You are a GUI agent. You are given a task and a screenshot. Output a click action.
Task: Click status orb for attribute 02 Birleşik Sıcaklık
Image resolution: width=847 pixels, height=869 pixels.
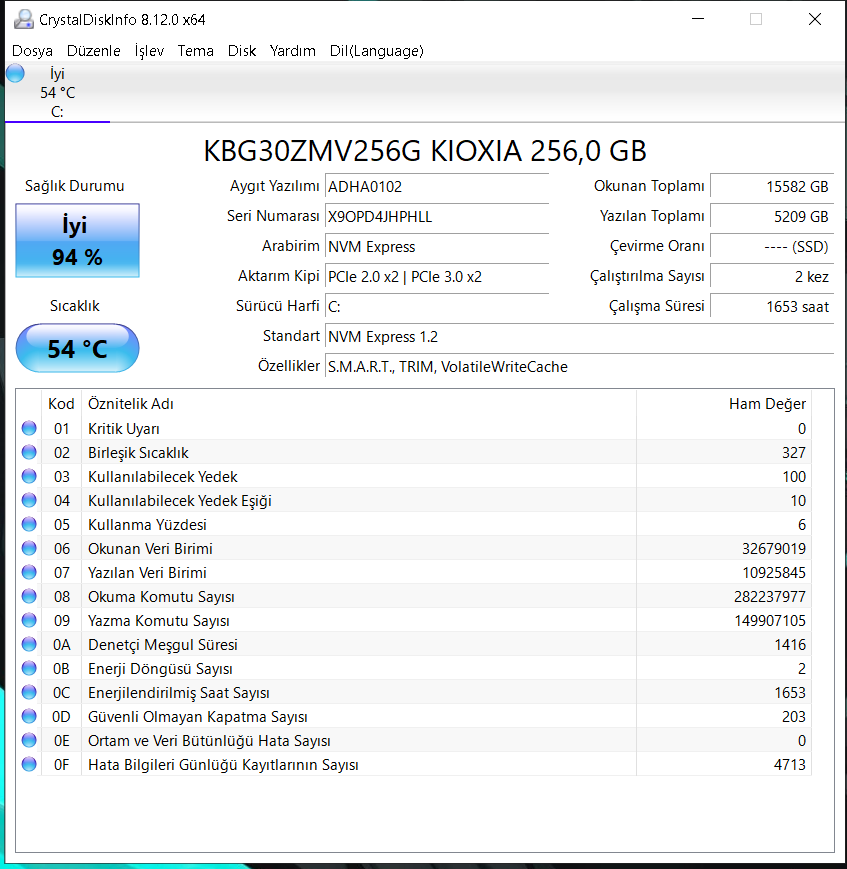click(x=29, y=452)
